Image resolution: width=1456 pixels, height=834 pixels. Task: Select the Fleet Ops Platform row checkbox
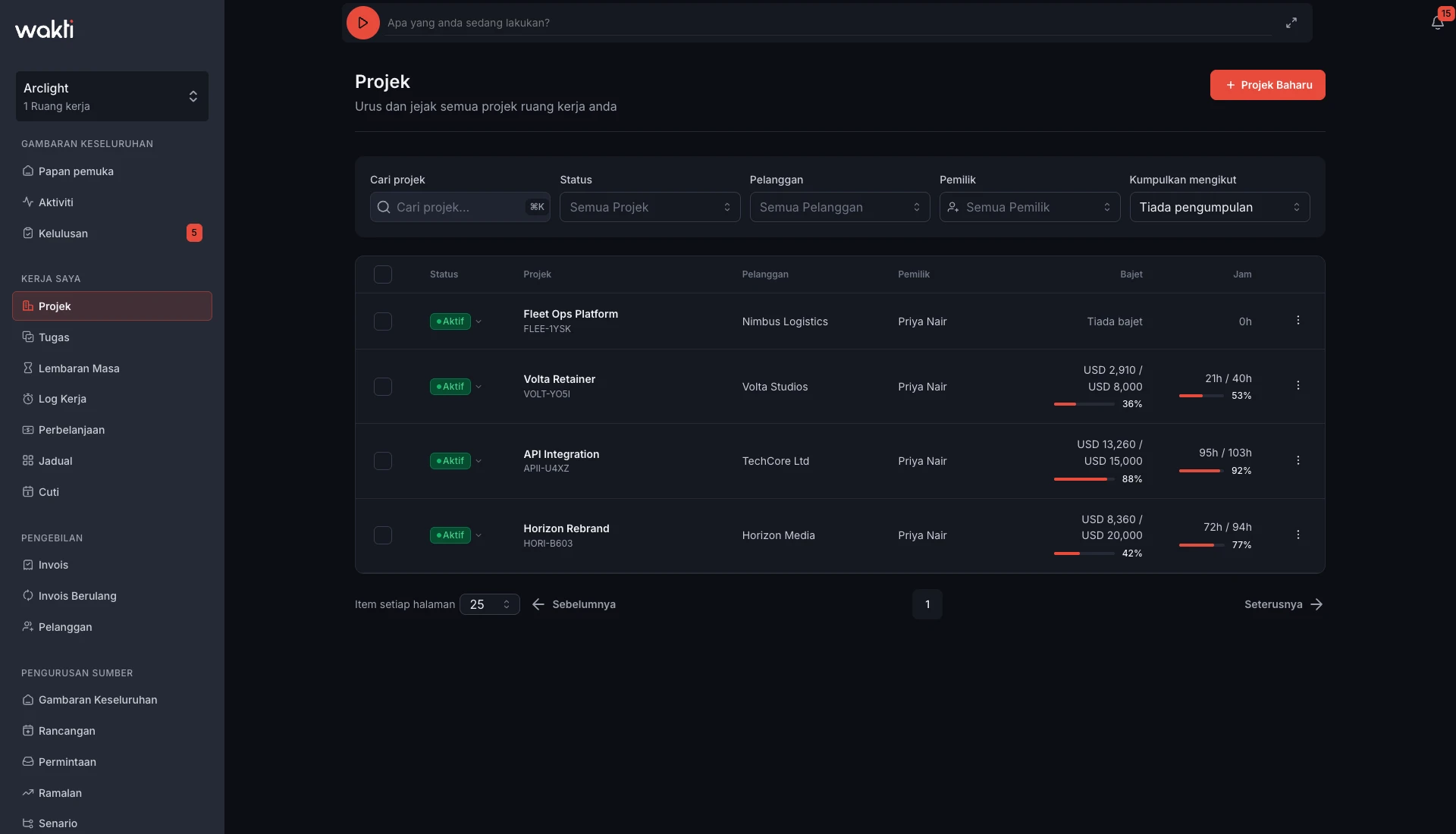383,321
